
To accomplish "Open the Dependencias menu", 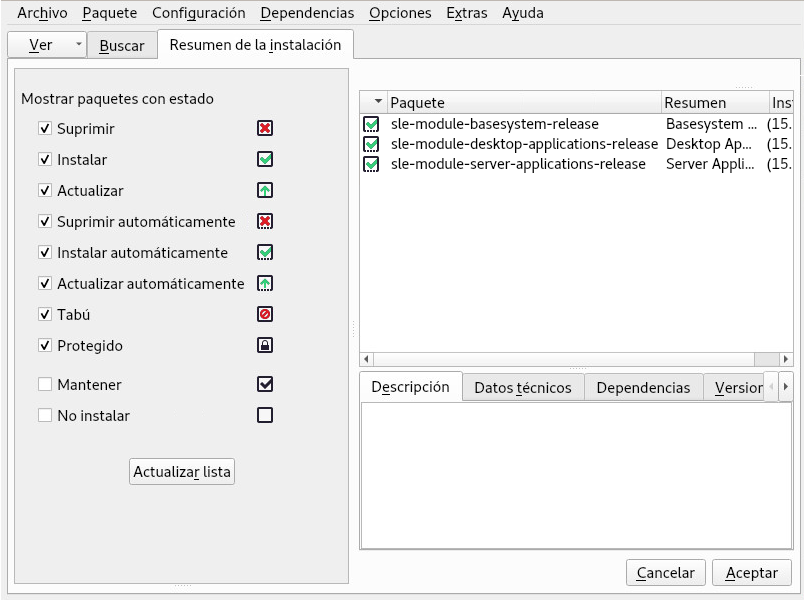I will [307, 13].
